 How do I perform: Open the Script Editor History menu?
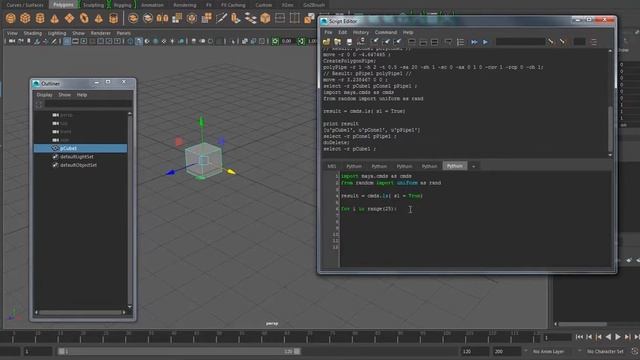(x=360, y=32)
